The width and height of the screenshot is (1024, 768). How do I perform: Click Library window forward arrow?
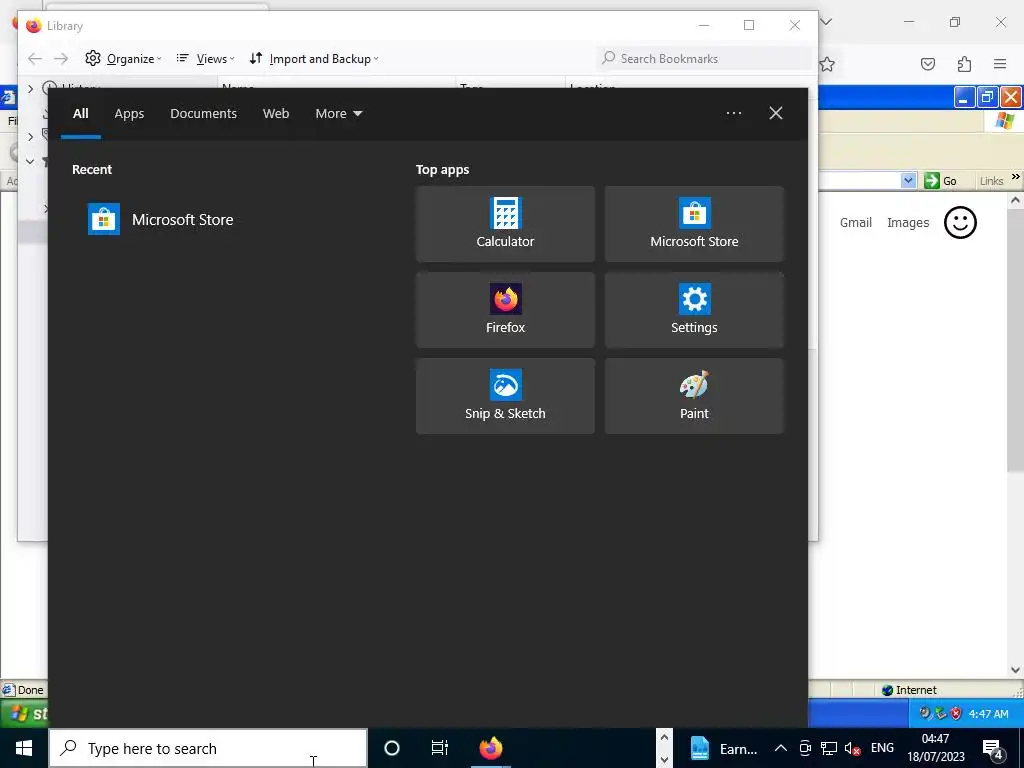[x=61, y=59]
